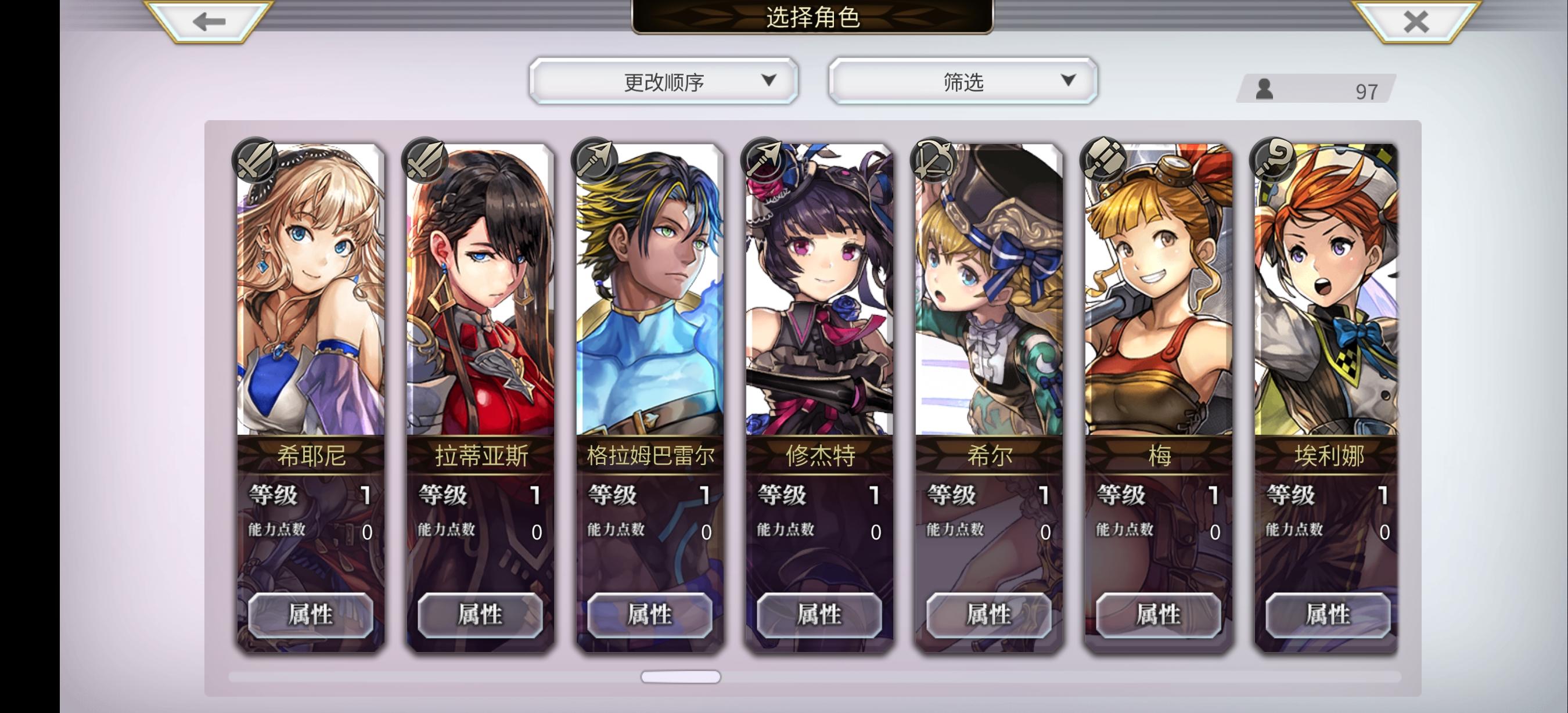This screenshot has width=1568, height=713.
Task: View 属性 of 埃利娜
Action: pos(1328,615)
